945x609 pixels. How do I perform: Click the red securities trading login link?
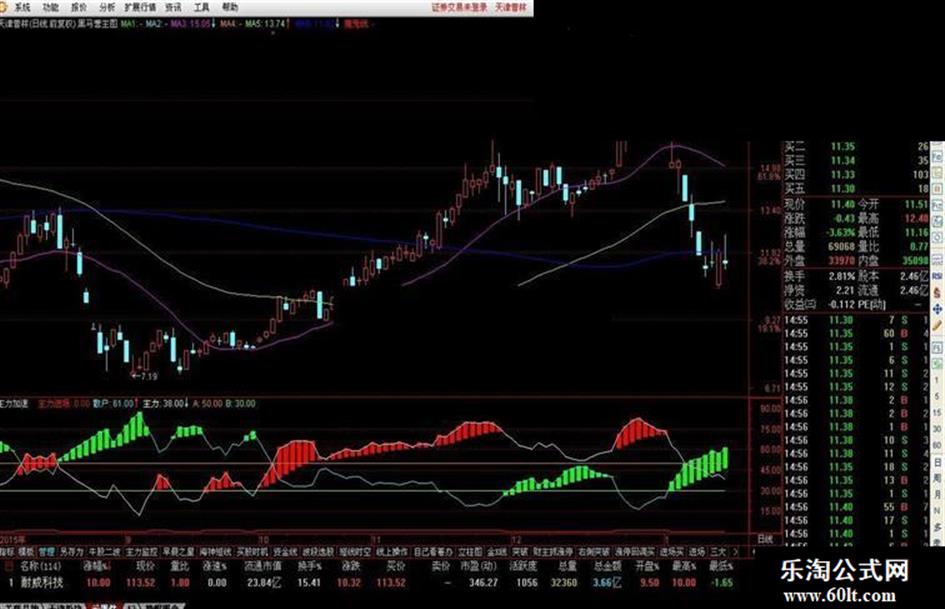coord(459,7)
